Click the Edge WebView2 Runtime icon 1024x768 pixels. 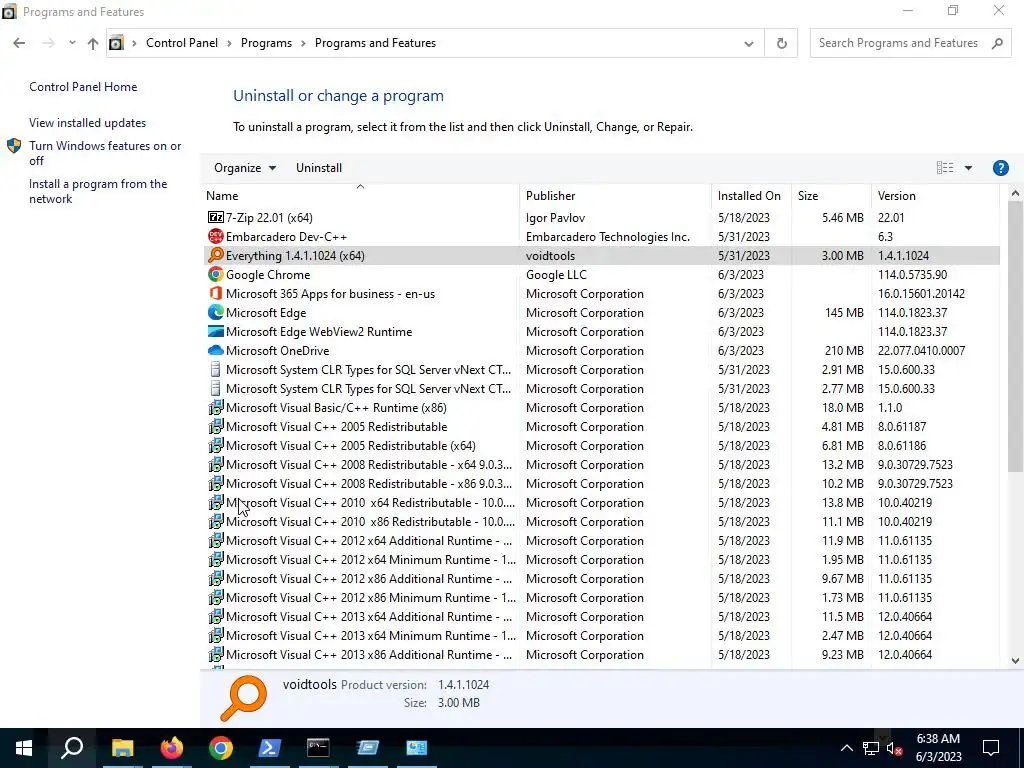216,331
